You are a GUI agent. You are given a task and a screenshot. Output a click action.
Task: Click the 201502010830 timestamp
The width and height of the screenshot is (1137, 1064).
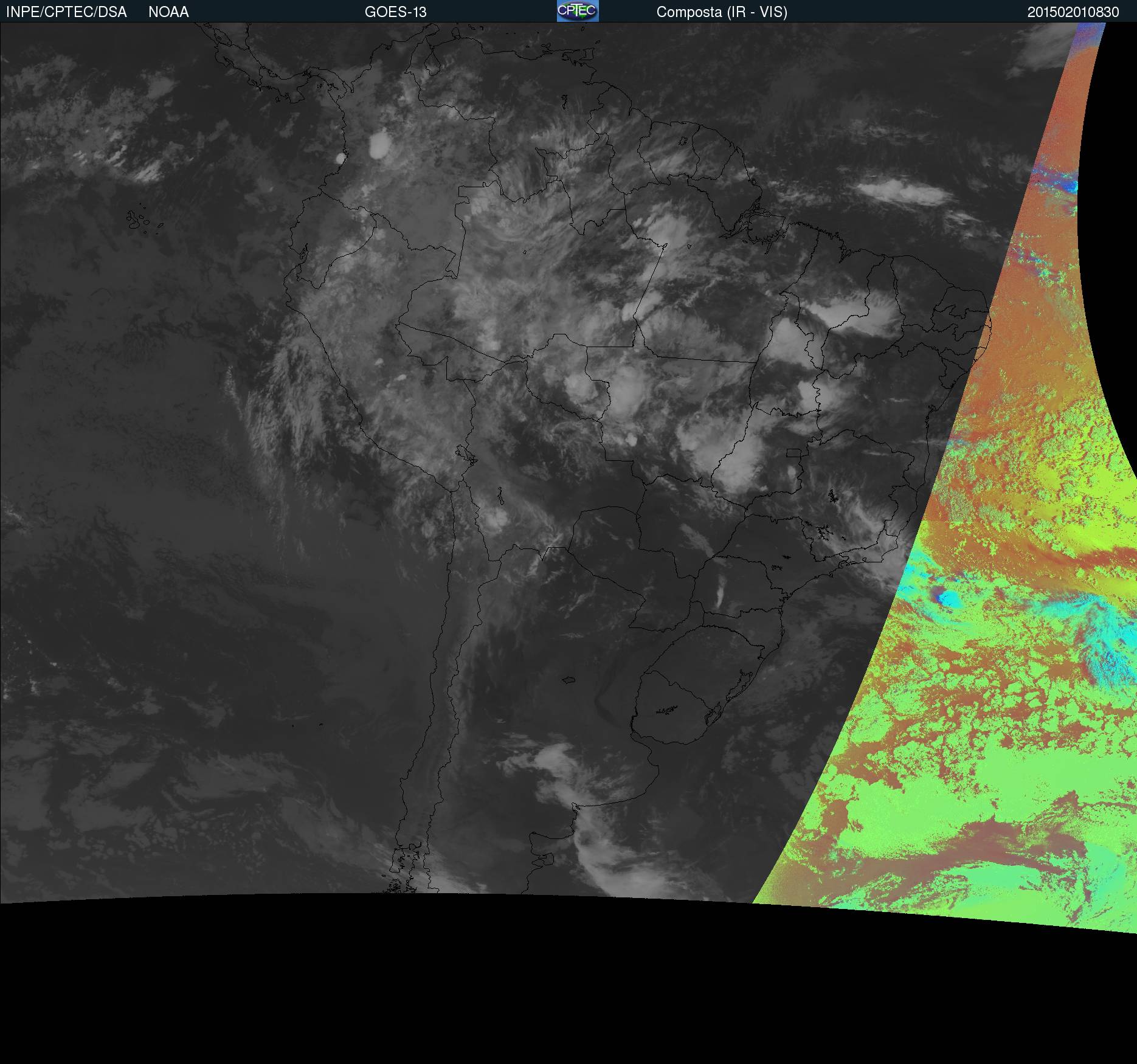click(1073, 12)
